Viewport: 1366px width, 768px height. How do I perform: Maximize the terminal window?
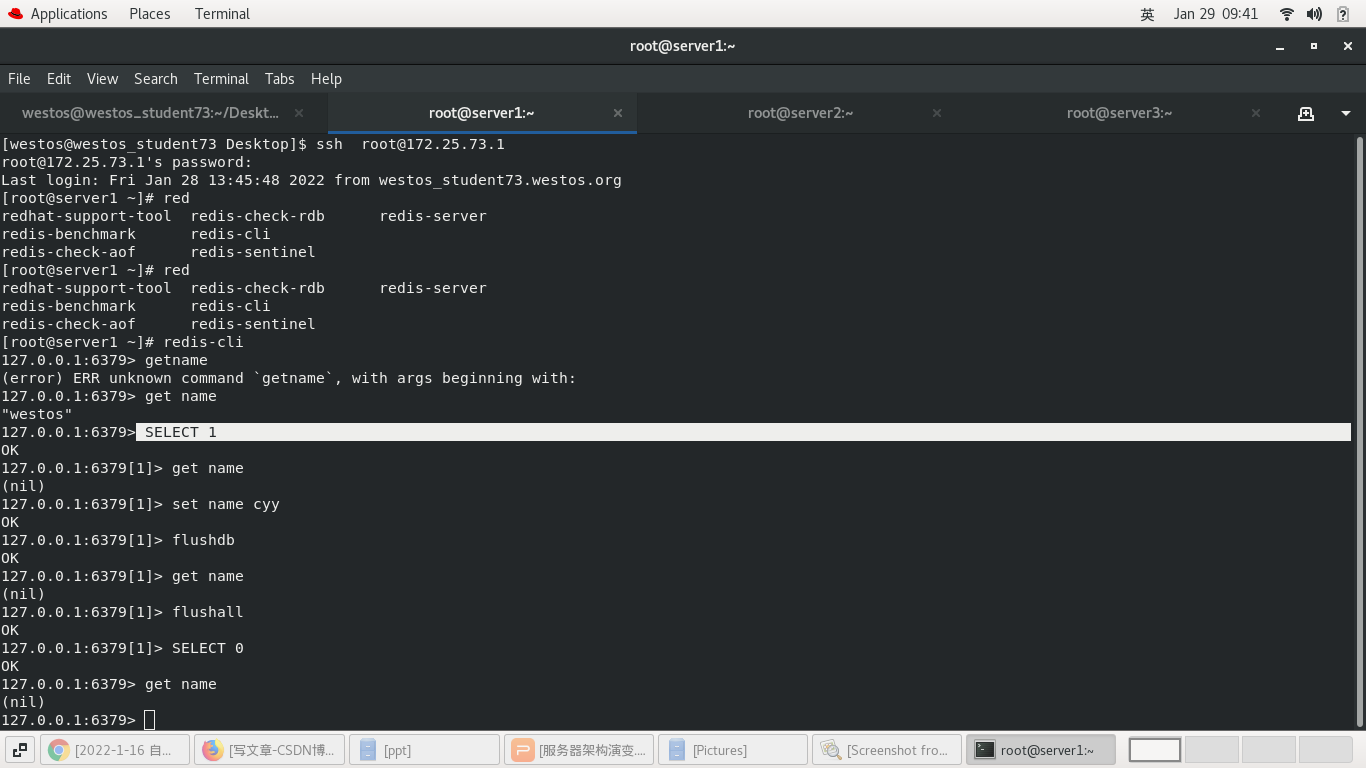(1314, 46)
